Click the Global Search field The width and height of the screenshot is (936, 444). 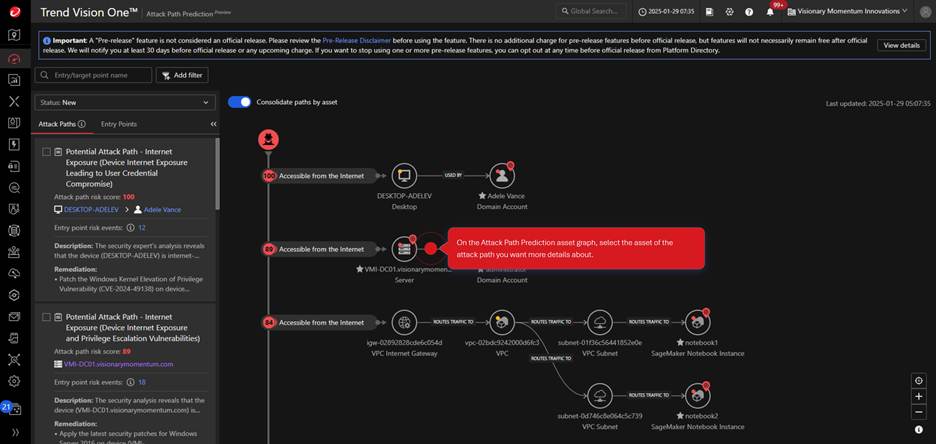(x=592, y=11)
